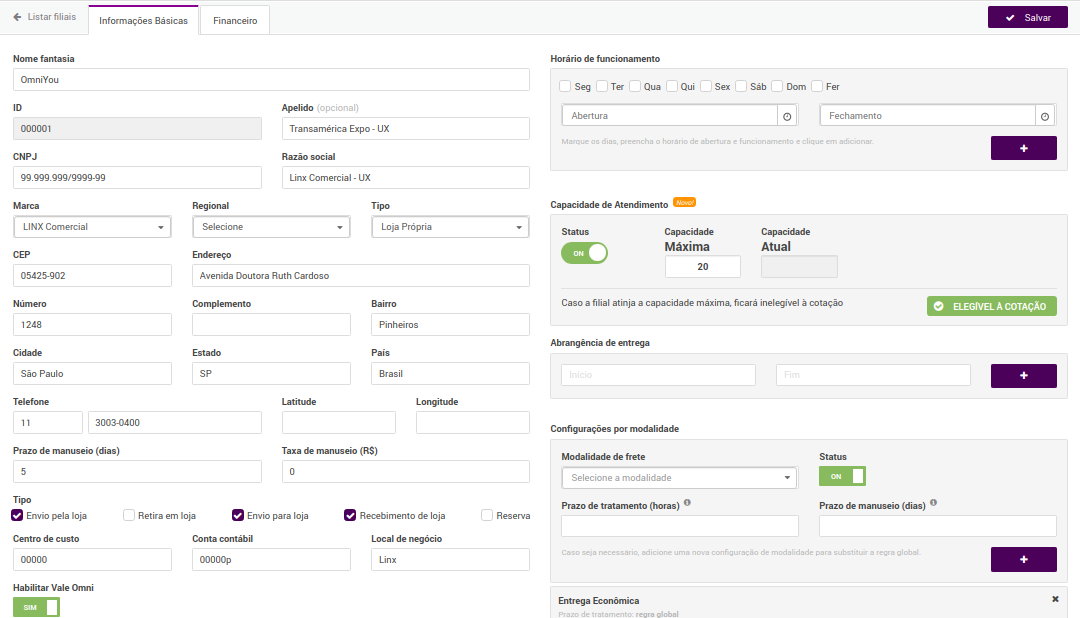Screen dimensions: 1080x618
Task: Remove the Entrega Econômica entry
Action: click(1055, 599)
